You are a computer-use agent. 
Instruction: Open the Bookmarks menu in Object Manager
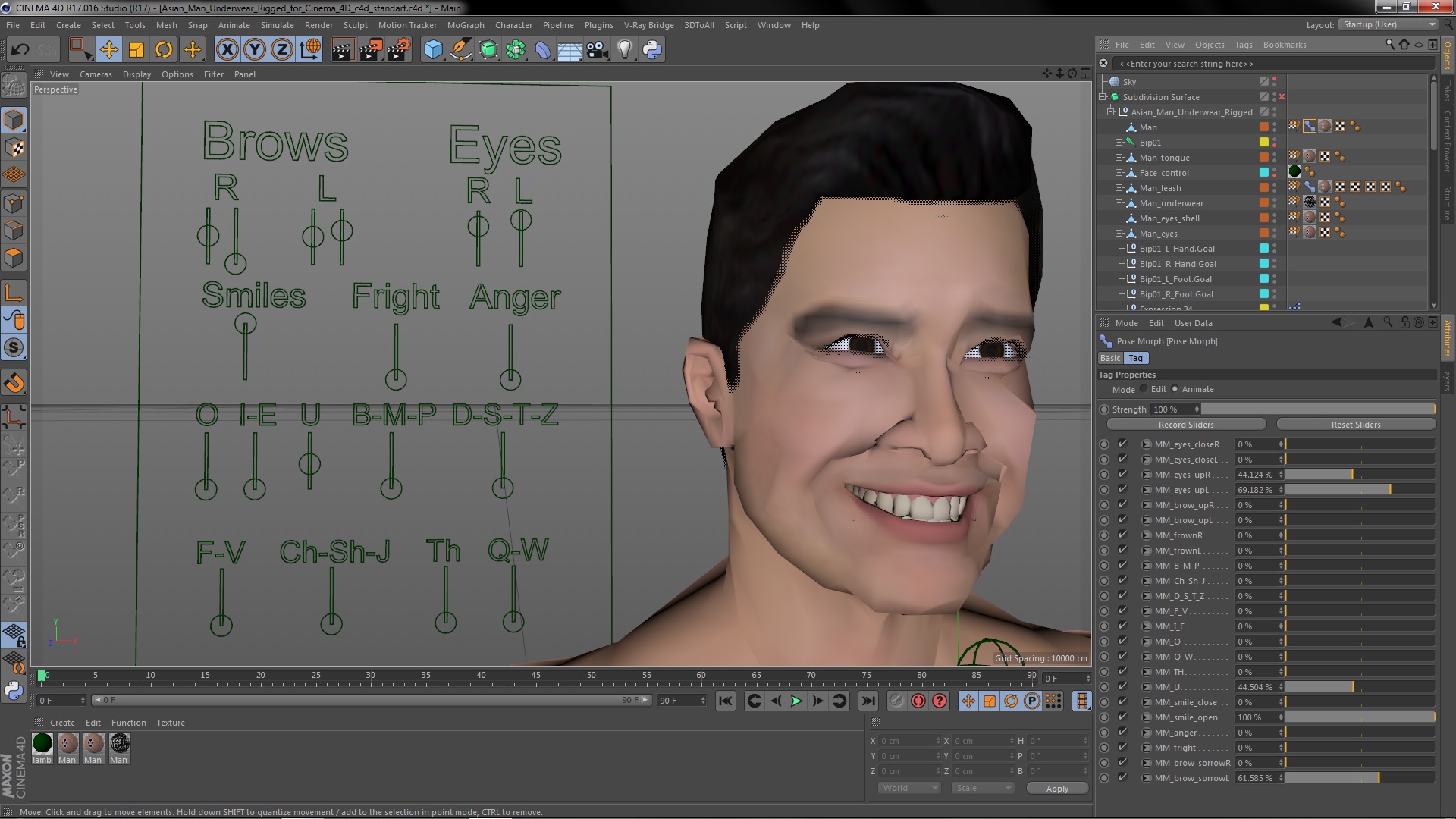(x=1285, y=45)
